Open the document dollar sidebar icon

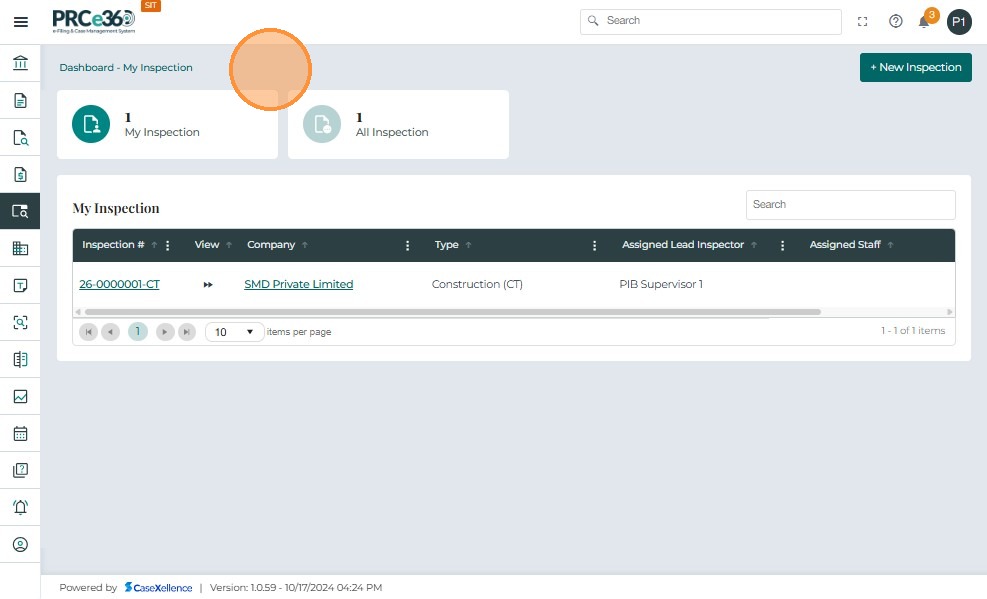tap(20, 174)
